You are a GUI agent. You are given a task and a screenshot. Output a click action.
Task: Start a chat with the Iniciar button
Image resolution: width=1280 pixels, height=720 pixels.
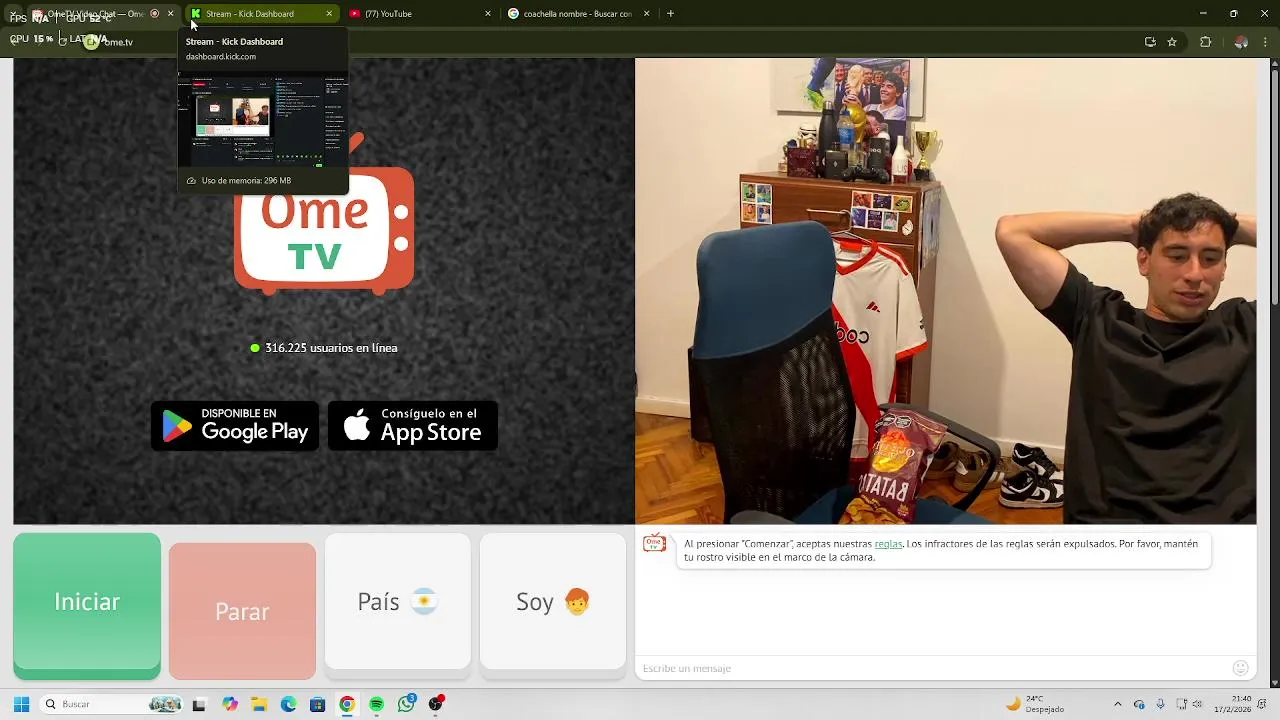87,603
